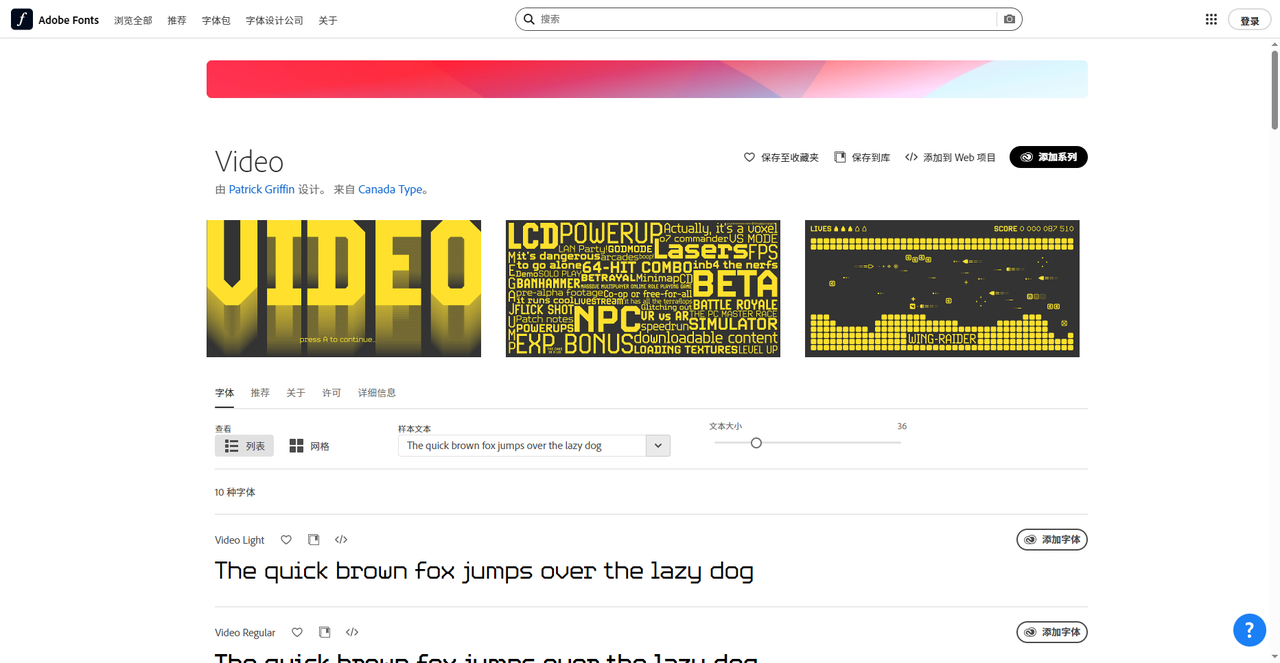
Task: Open 保存到库 save to library option
Action: [862, 157]
